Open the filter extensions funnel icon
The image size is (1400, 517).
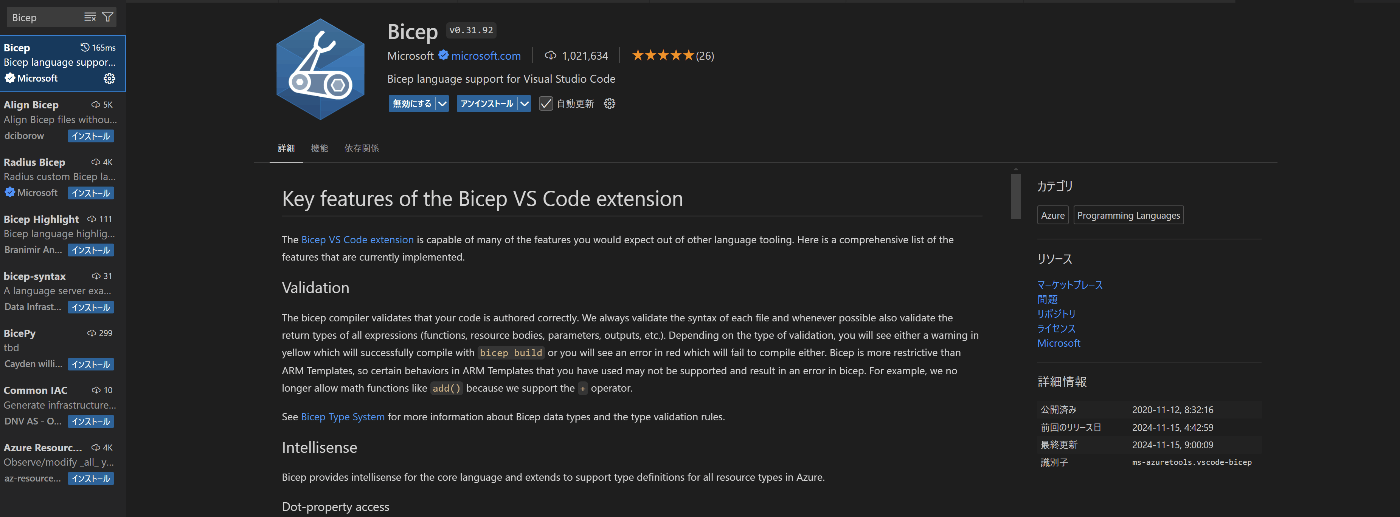[108, 17]
